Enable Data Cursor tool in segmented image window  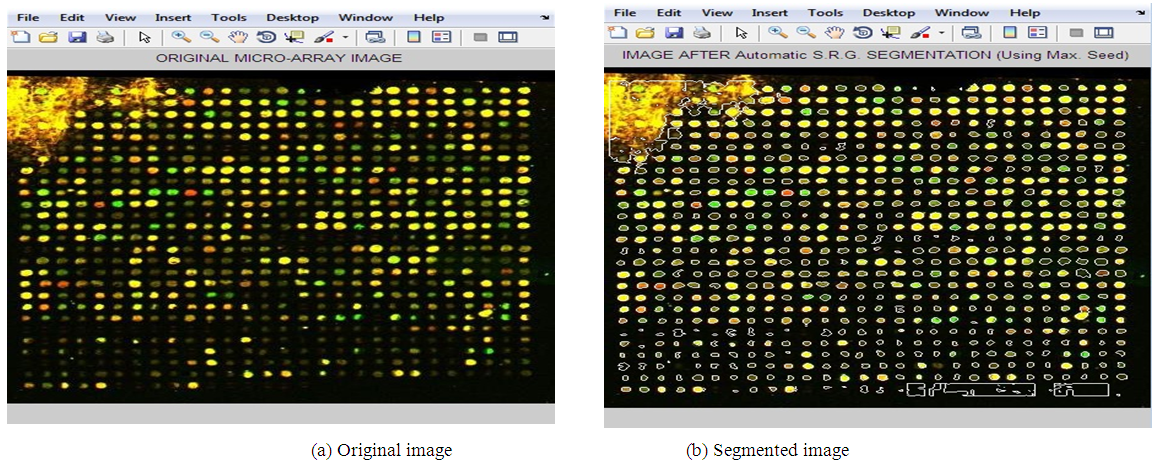point(891,32)
